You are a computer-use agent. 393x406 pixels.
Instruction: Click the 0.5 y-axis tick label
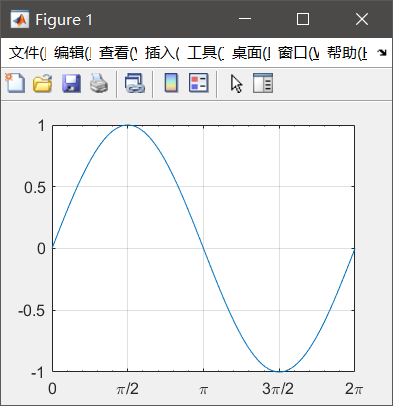point(35,188)
